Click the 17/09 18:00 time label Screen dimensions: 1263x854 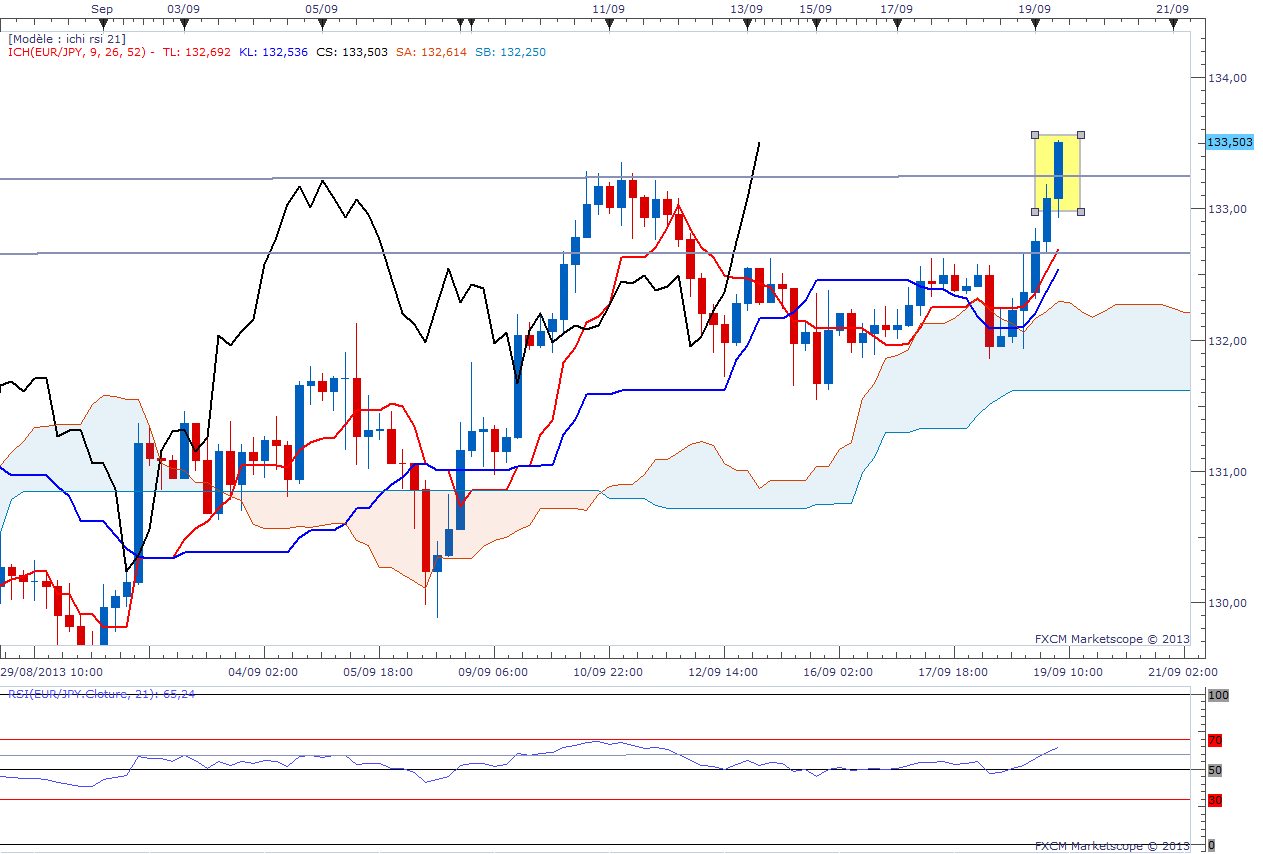coord(953,671)
